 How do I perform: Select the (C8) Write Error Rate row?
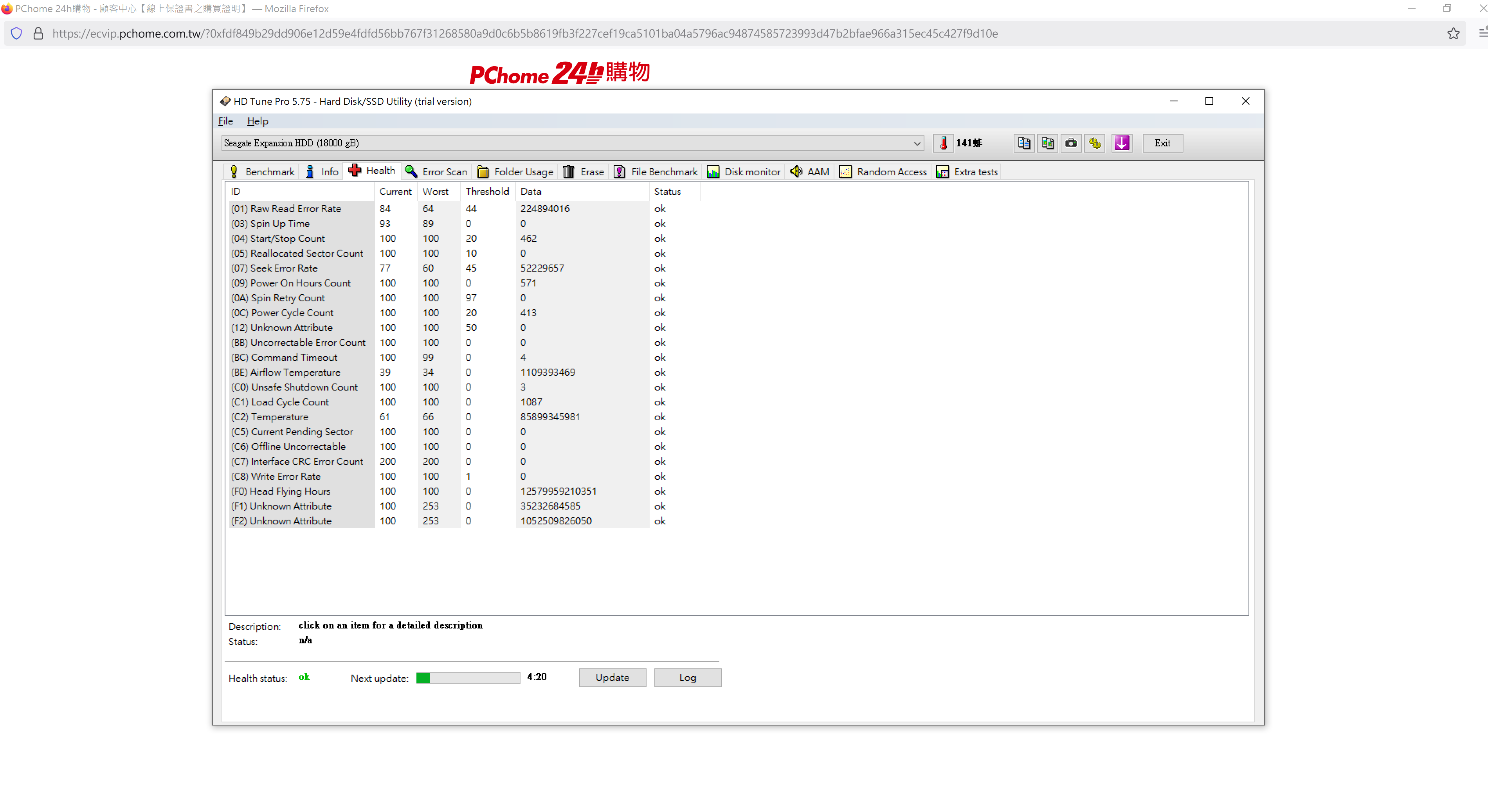tap(465, 477)
